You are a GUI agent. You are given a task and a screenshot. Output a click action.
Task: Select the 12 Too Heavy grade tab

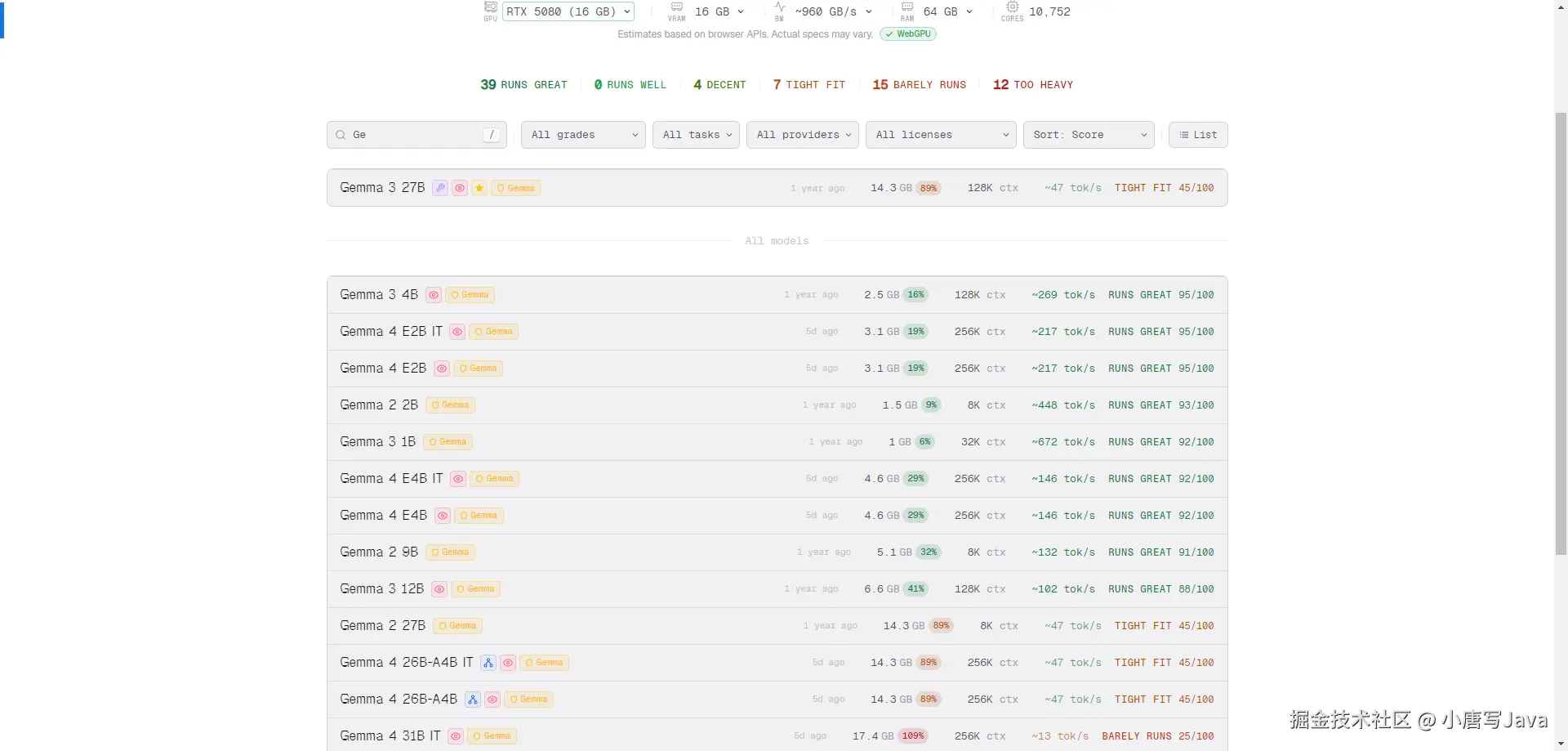[x=1032, y=85]
